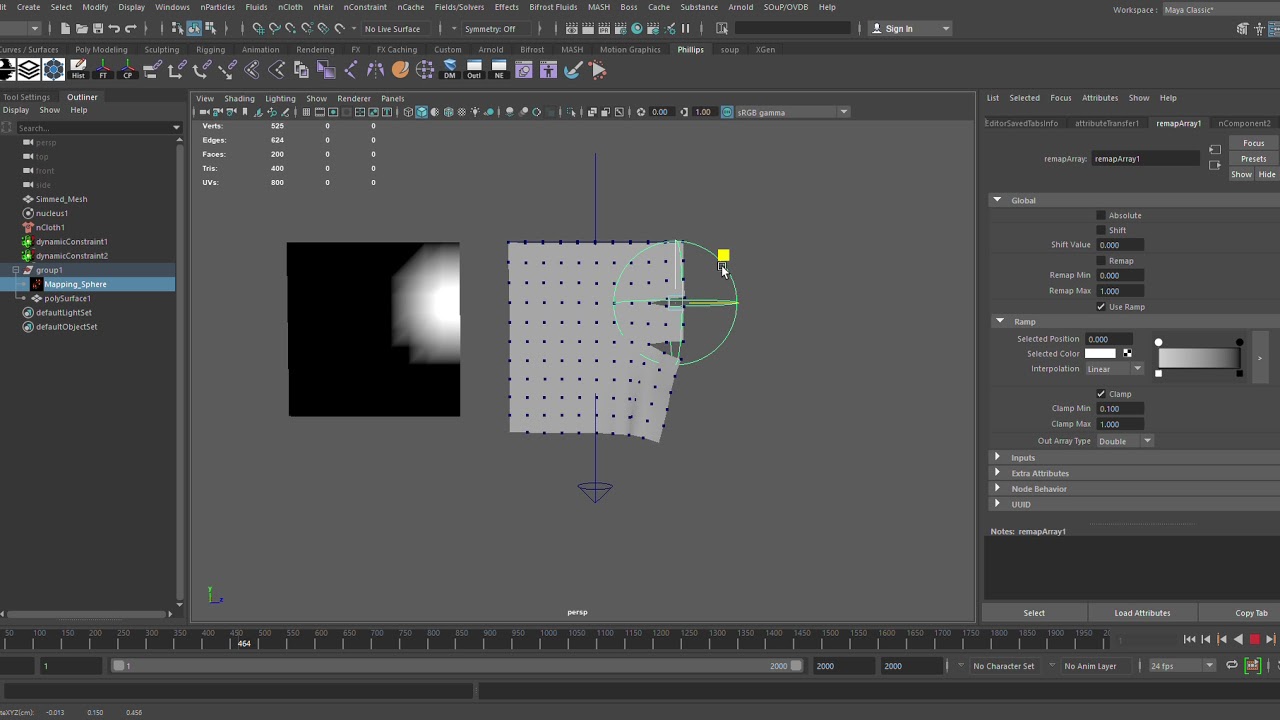Click the Outl outliner shelf icon
The height and width of the screenshot is (720, 1280).
click(x=474, y=70)
